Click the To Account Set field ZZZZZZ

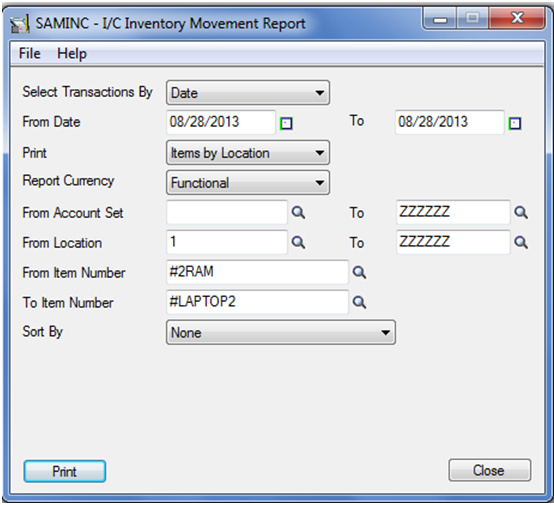[453, 212]
